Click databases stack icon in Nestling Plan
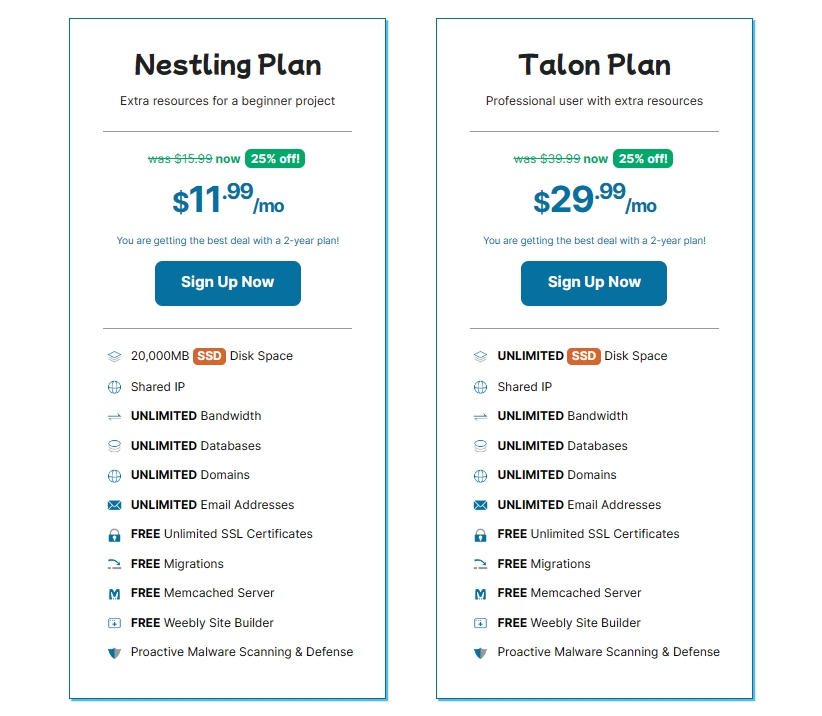Screen dimensions: 822x716 coord(114,446)
